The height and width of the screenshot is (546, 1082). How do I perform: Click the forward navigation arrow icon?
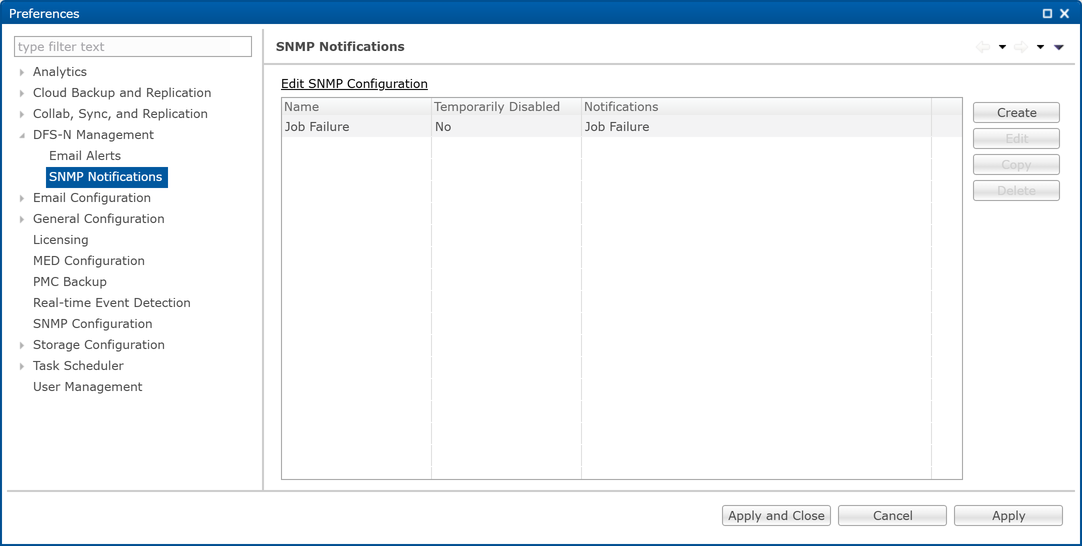click(1021, 47)
